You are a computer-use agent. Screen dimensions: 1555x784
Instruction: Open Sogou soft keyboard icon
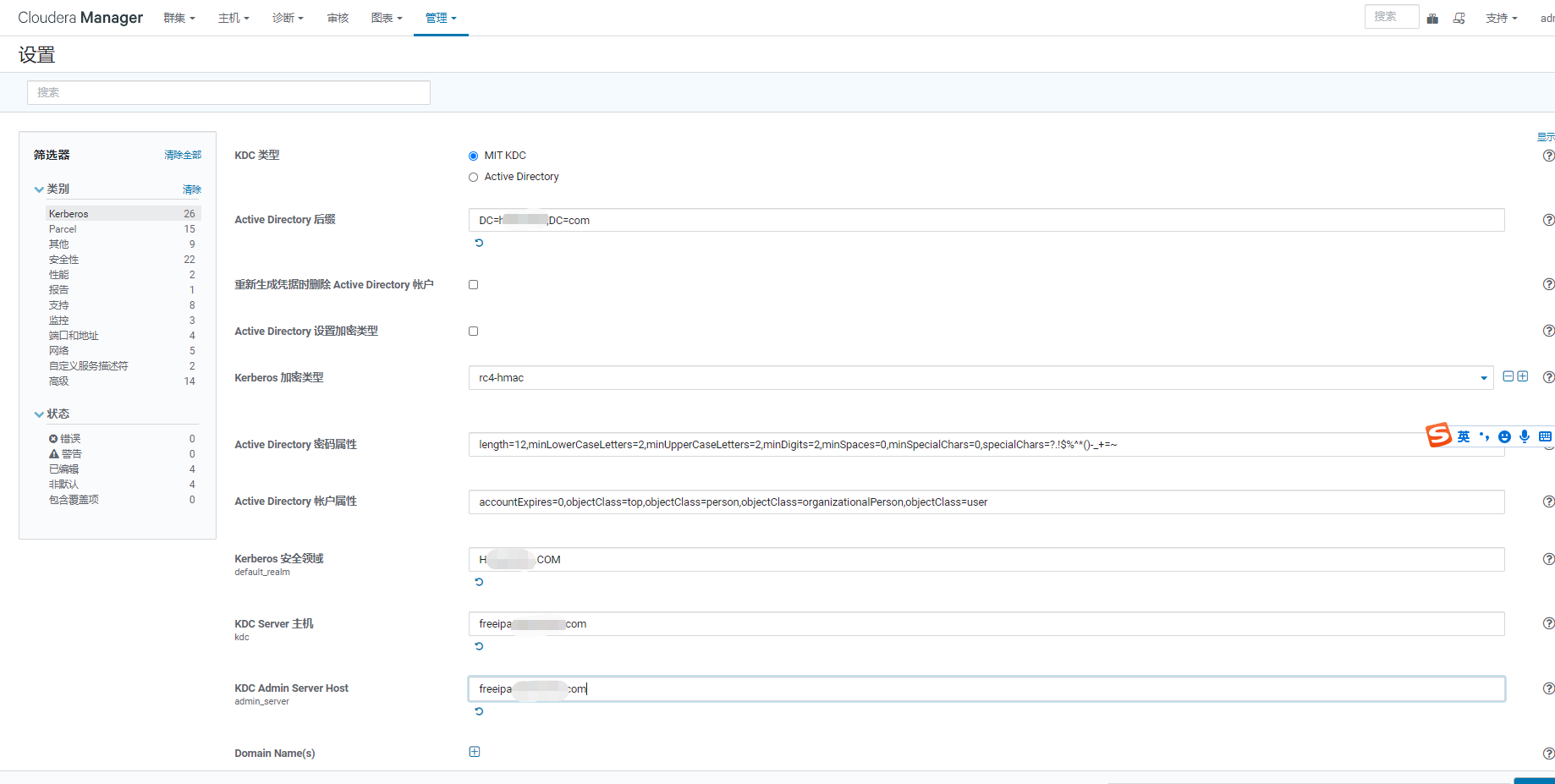point(1545,436)
